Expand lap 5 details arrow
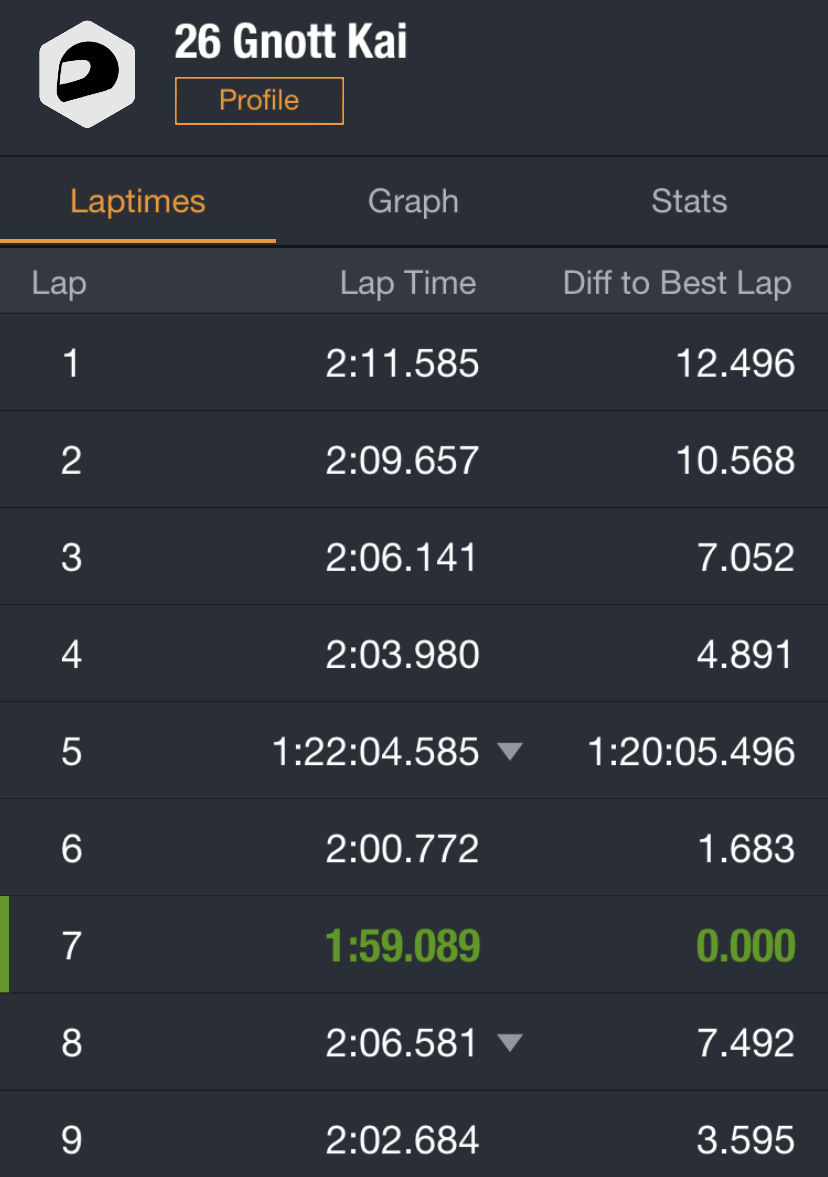 pyautogui.click(x=510, y=751)
